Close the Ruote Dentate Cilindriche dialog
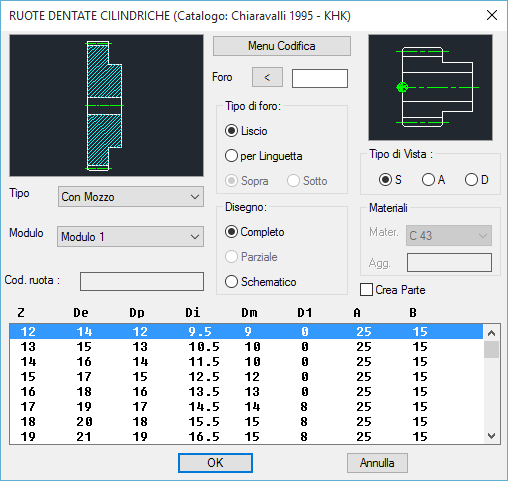 [x=492, y=15]
